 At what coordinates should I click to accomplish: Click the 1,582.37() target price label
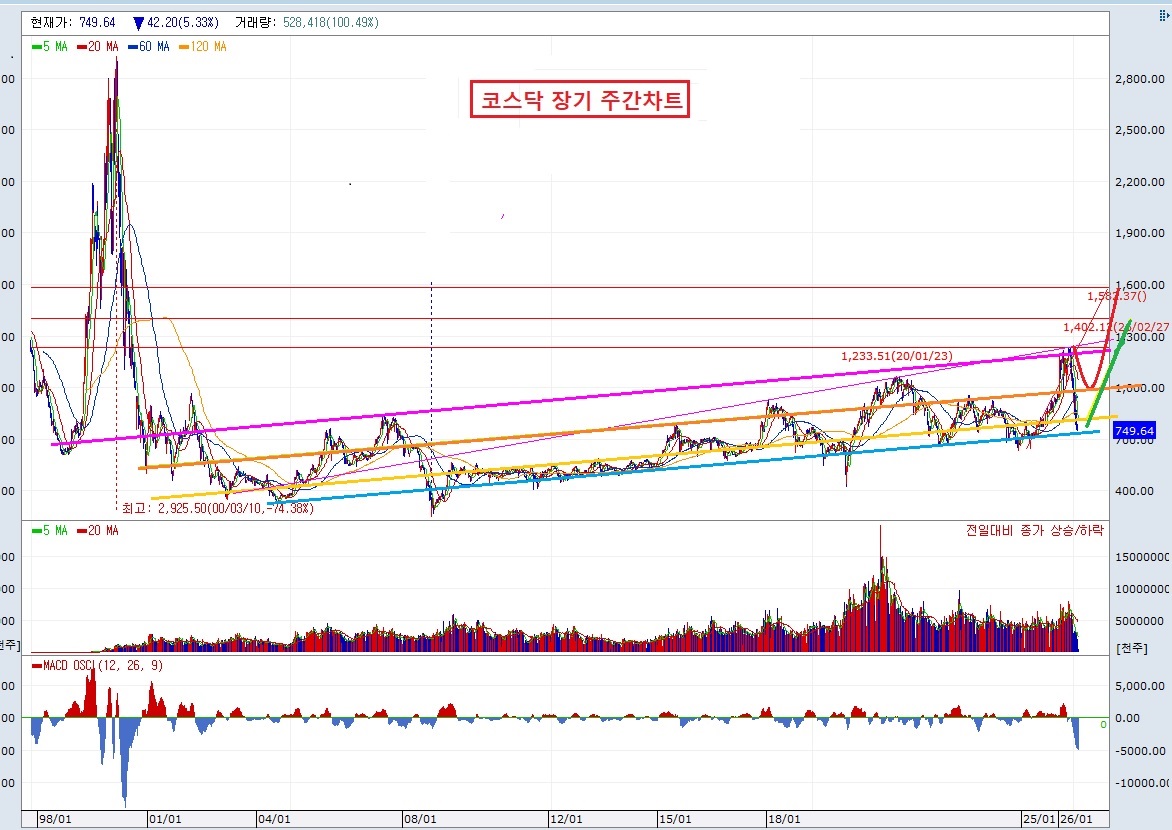click(1117, 296)
